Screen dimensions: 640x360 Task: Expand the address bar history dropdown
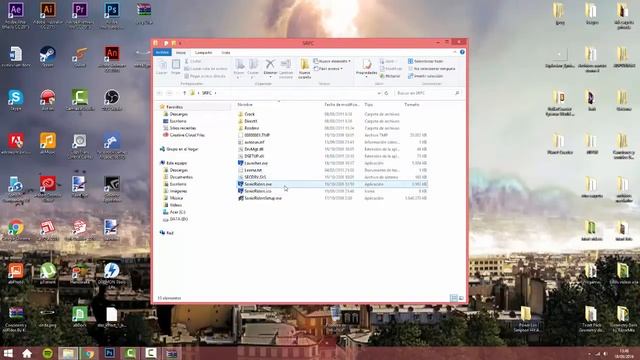click(x=379, y=93)
